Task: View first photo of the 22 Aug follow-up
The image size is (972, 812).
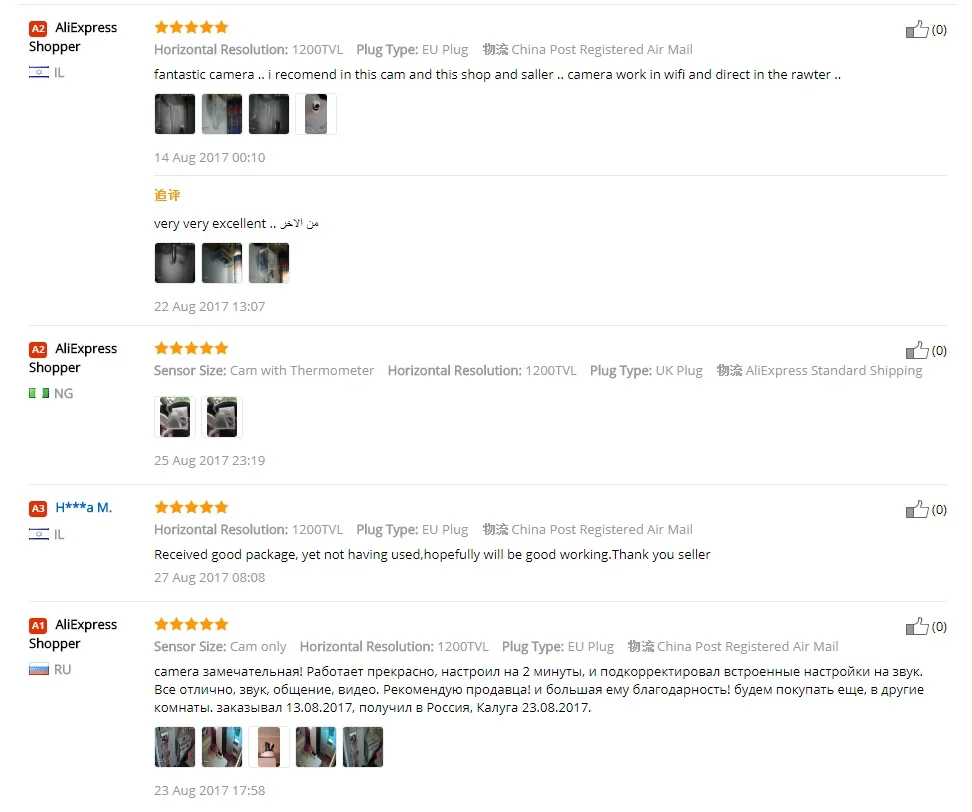Action: (x=175, y=263)
